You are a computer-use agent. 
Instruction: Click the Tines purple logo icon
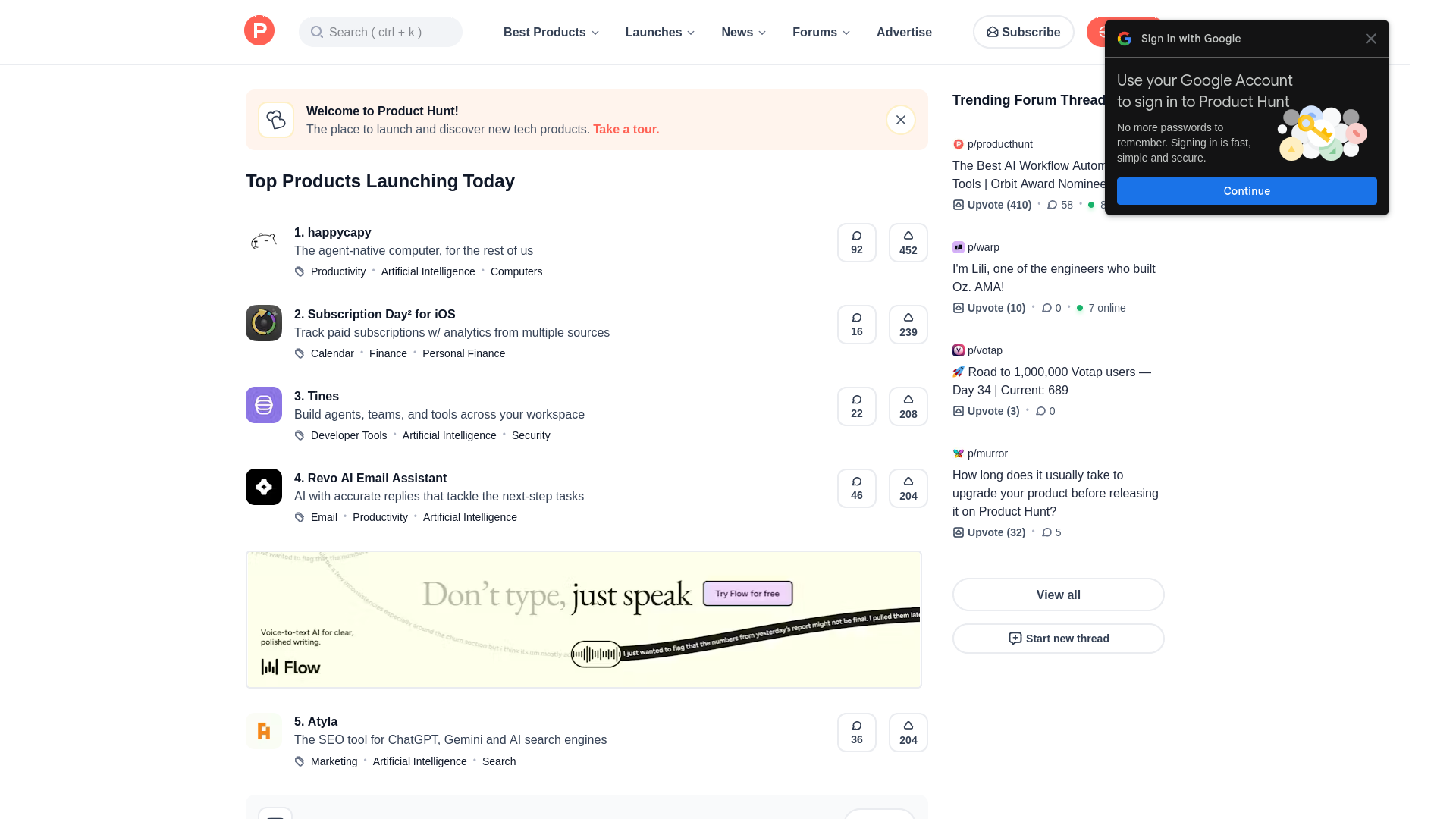[x=263, y=406]
